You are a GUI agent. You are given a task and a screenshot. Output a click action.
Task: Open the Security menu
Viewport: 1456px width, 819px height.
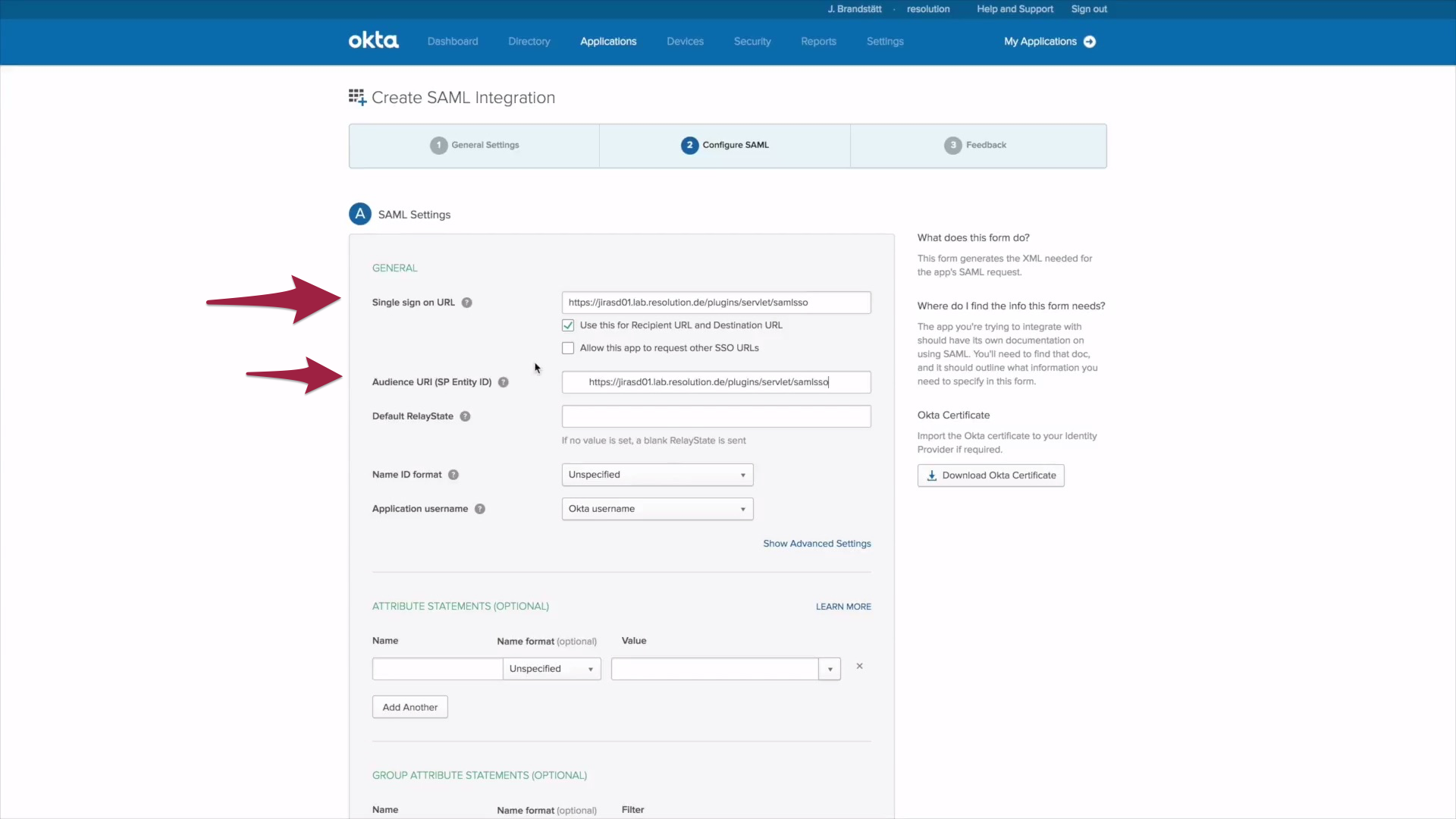[x=752, y=42]
